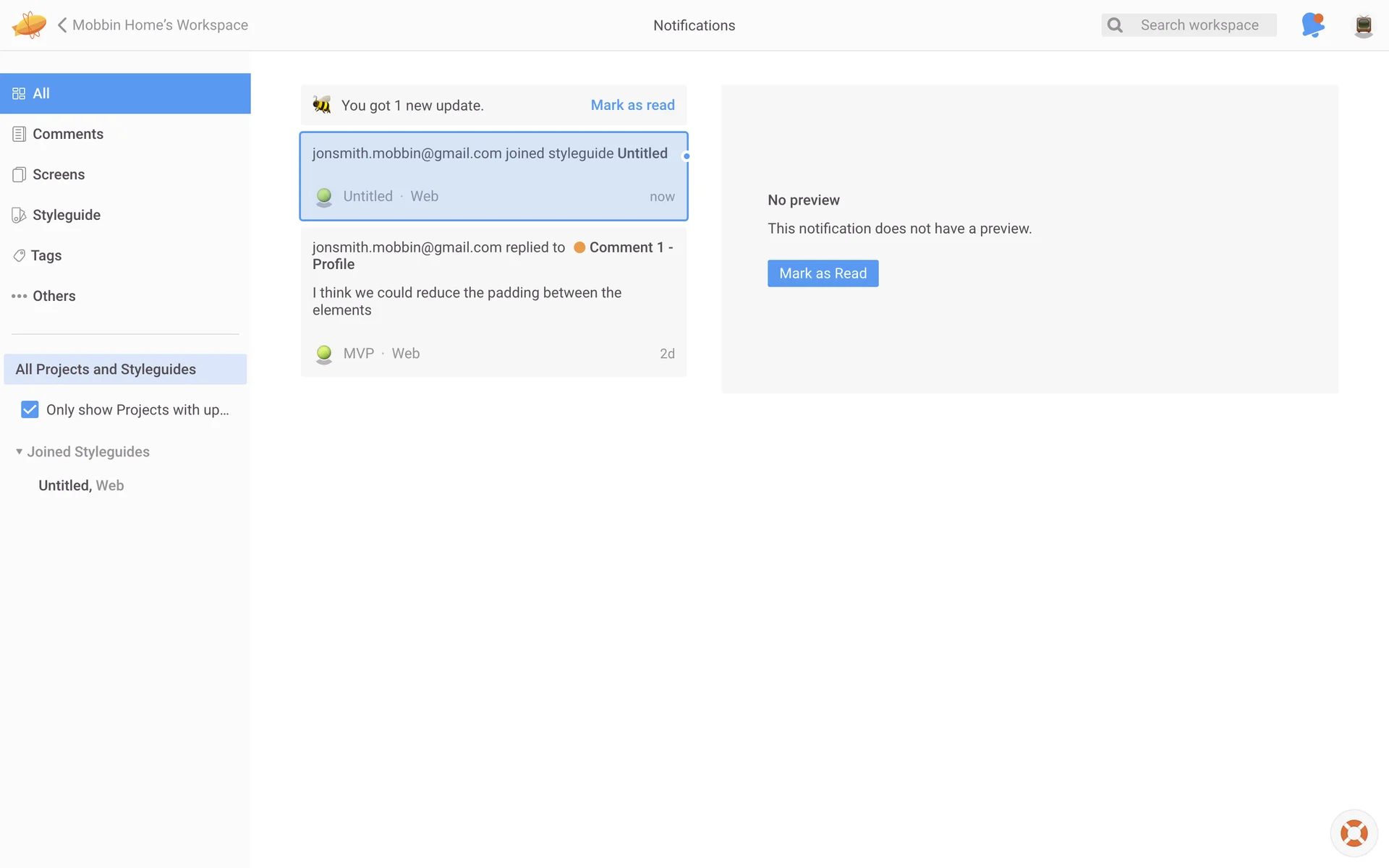
Task: Open the Others notification filter
Action: (x=54, y=296)
